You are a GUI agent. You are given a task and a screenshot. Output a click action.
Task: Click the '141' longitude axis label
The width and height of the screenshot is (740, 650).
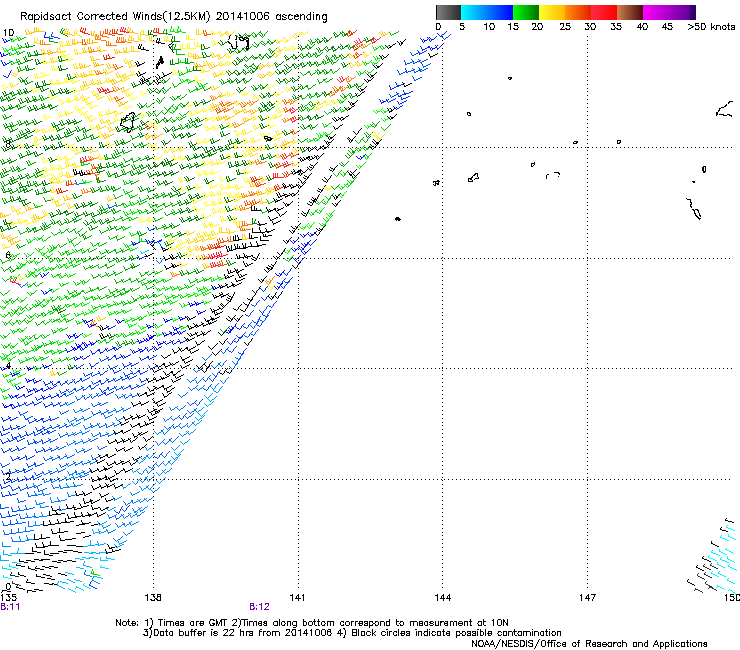pyautogui.click(x=297, y=598)
